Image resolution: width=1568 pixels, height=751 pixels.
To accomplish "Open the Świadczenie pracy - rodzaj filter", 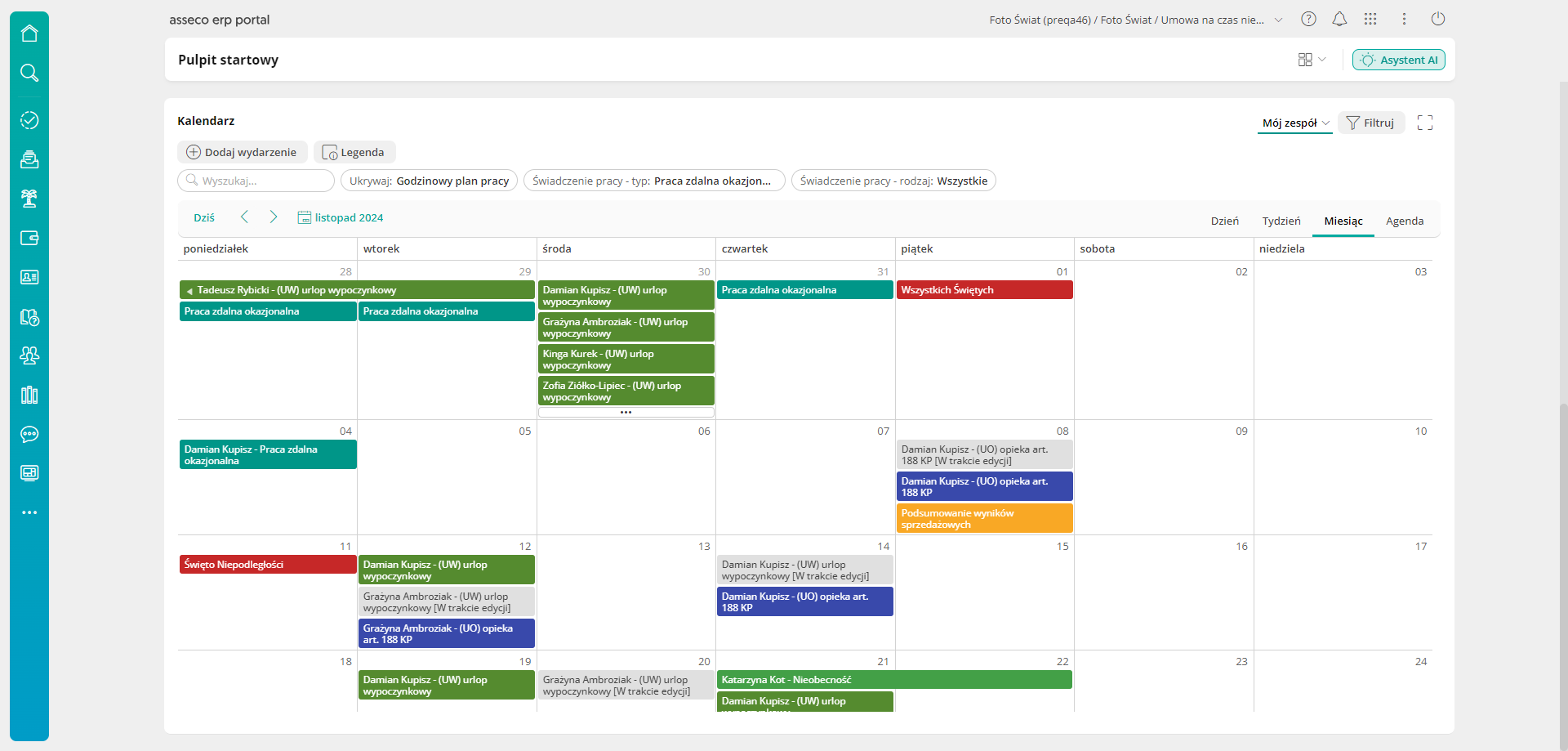I will [893, 181].
